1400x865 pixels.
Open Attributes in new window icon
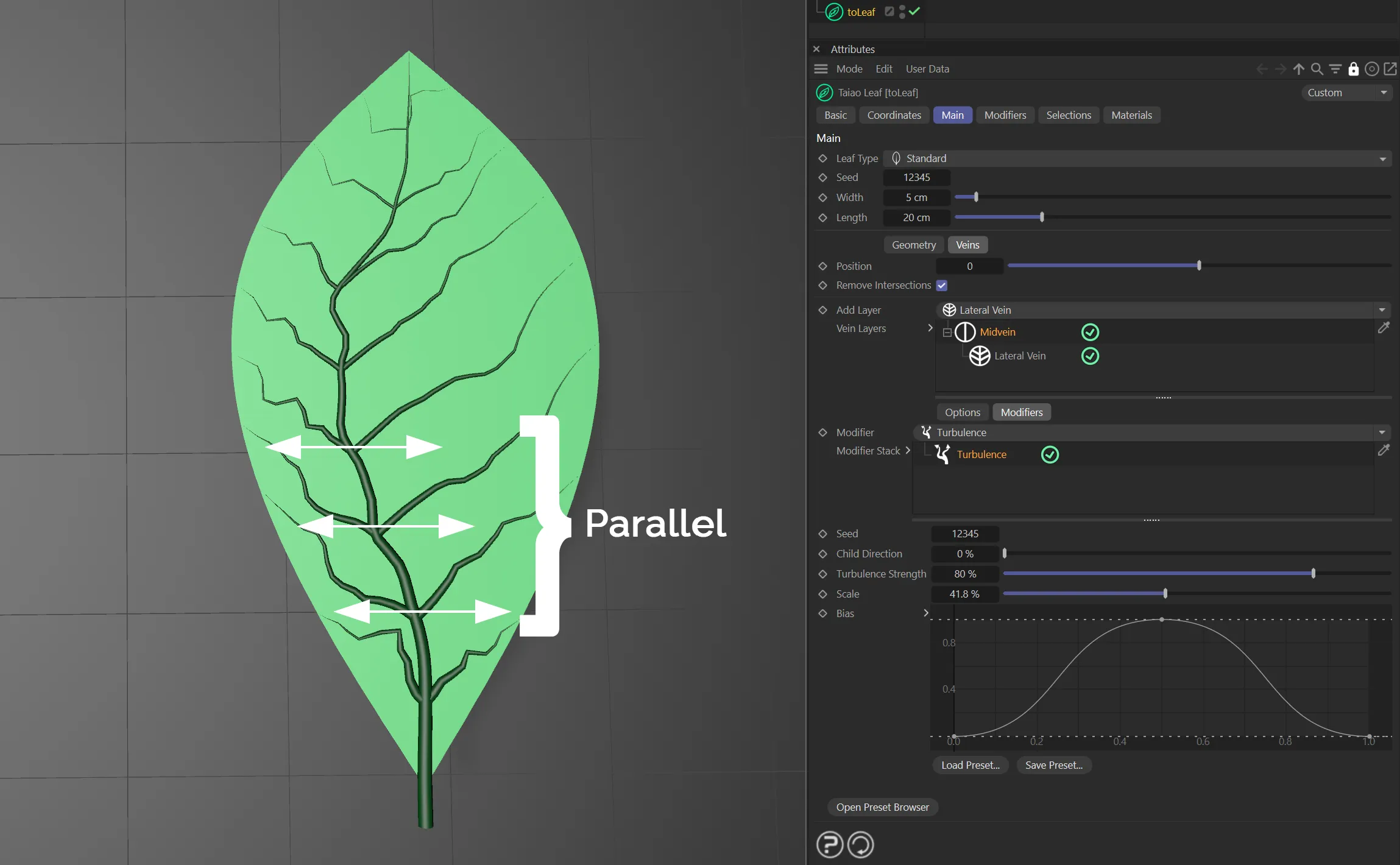click(x=1390, y=69)
